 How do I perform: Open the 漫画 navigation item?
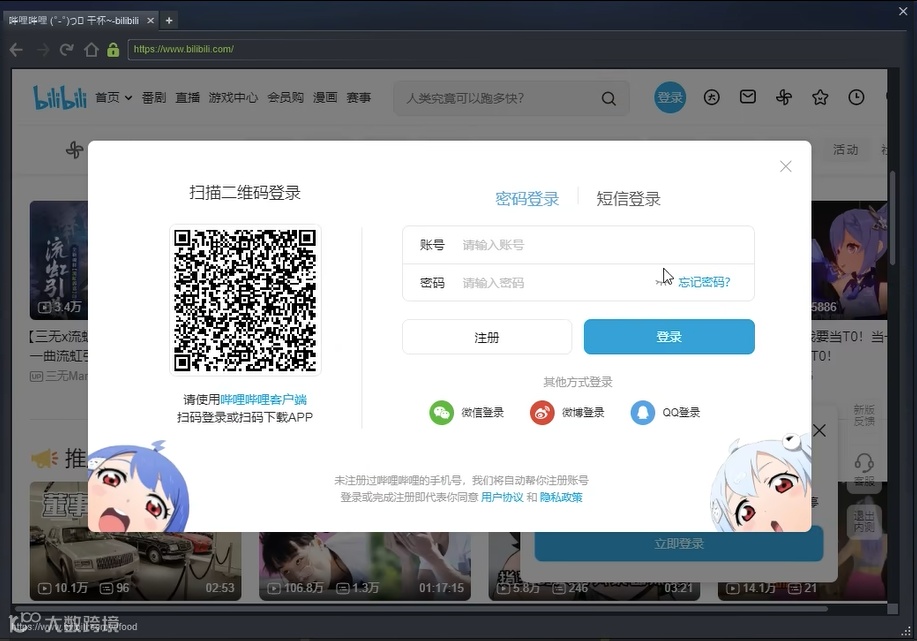point(325,98)
